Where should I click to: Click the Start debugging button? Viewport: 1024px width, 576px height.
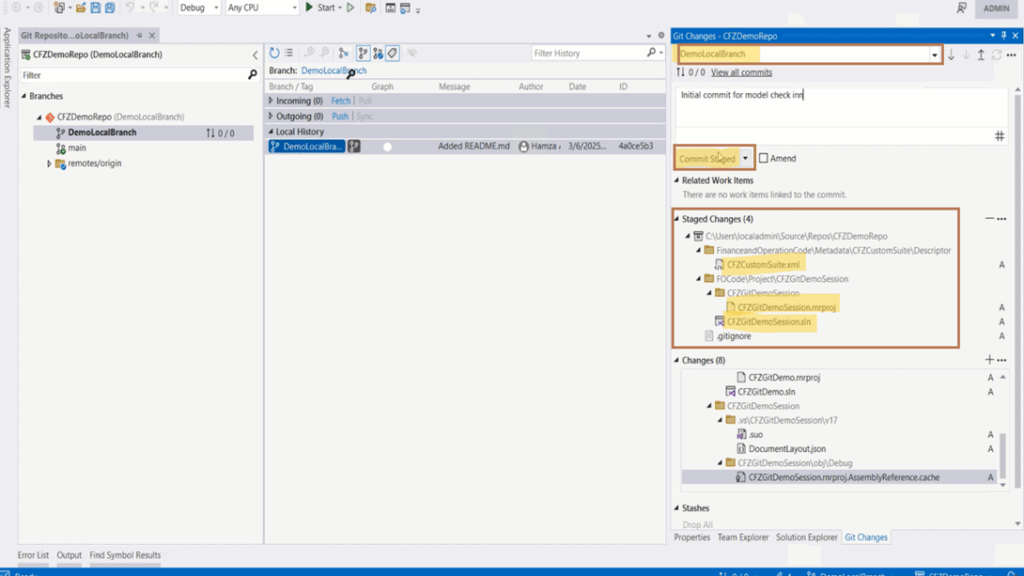click(x=323, y=8)
